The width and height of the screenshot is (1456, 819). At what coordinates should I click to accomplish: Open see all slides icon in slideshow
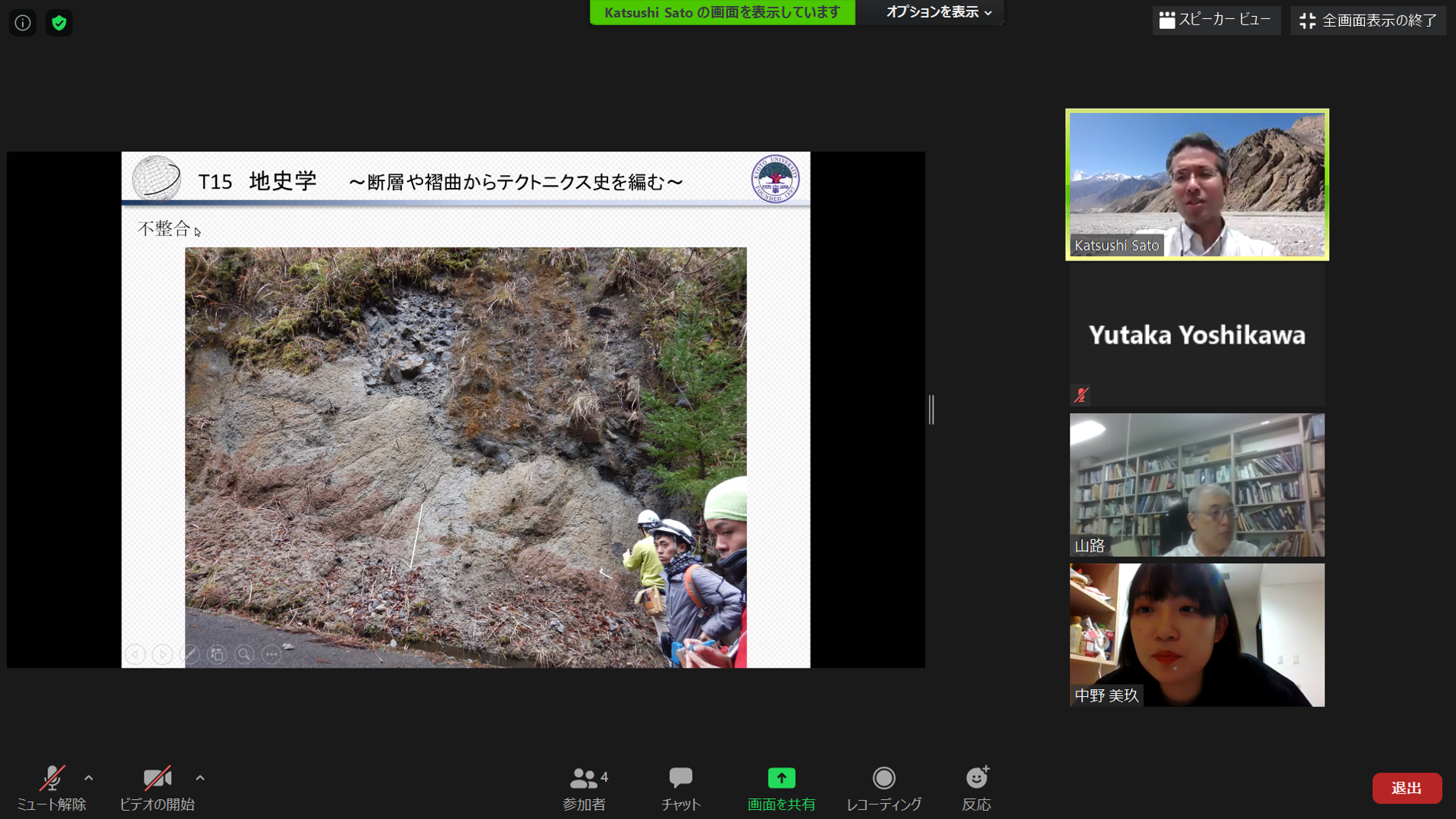point(217,655)
